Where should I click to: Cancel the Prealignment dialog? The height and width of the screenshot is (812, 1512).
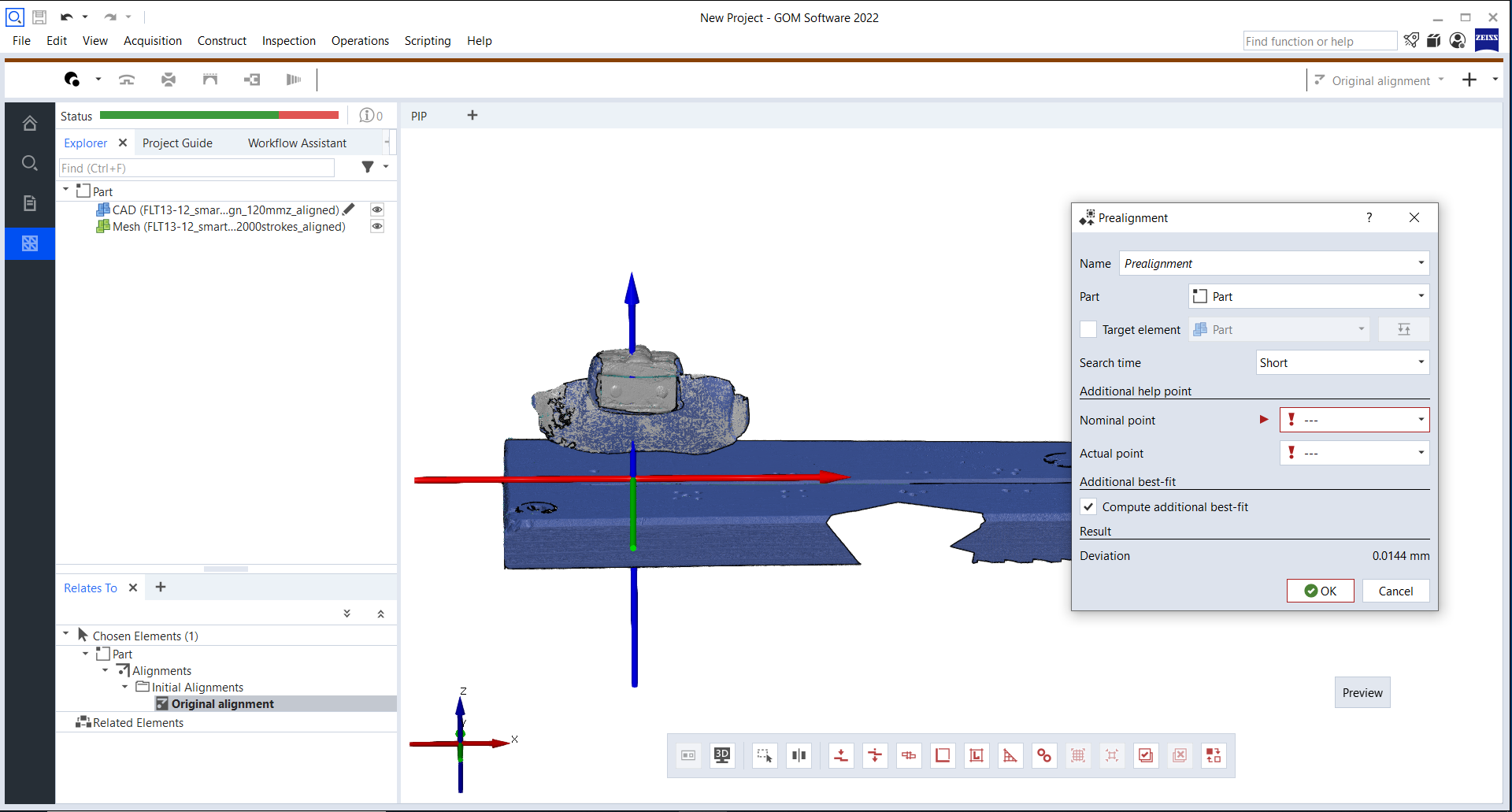[x=1395, y=591]
